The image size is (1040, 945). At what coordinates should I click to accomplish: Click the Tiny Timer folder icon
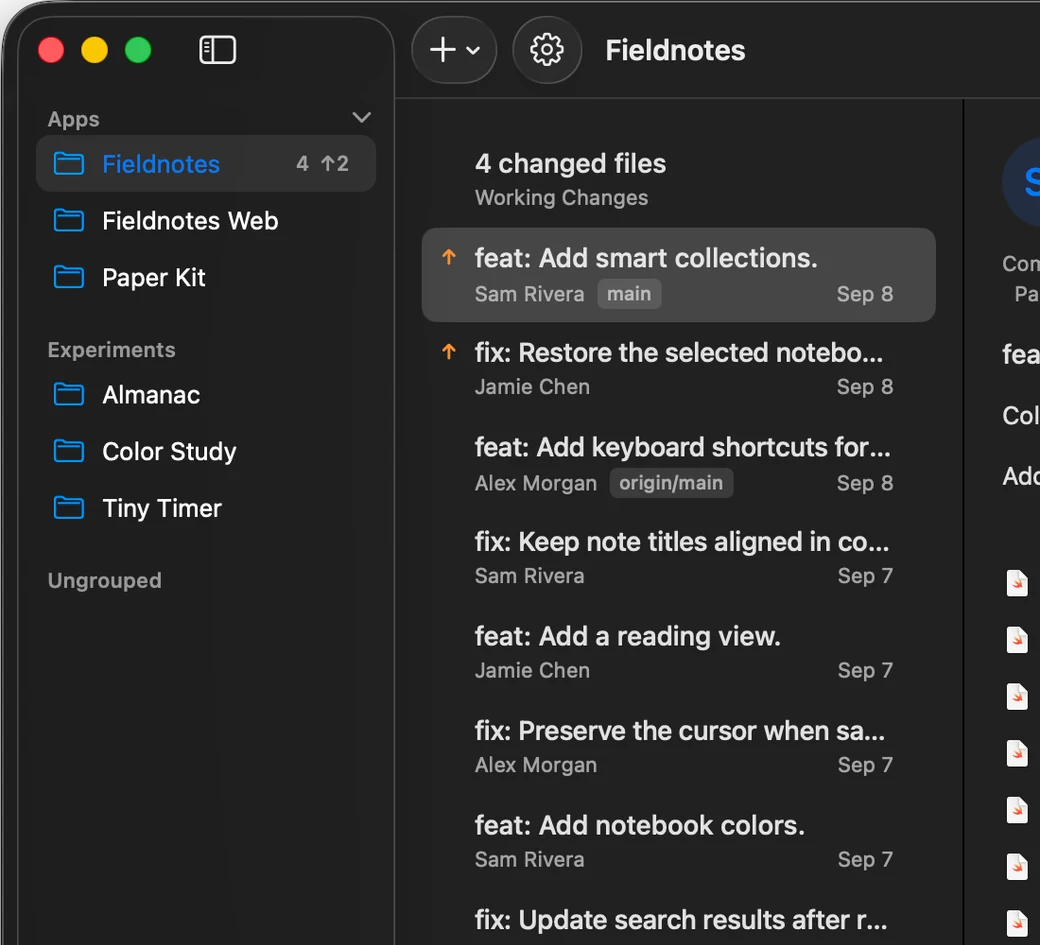tap(69, 509)
